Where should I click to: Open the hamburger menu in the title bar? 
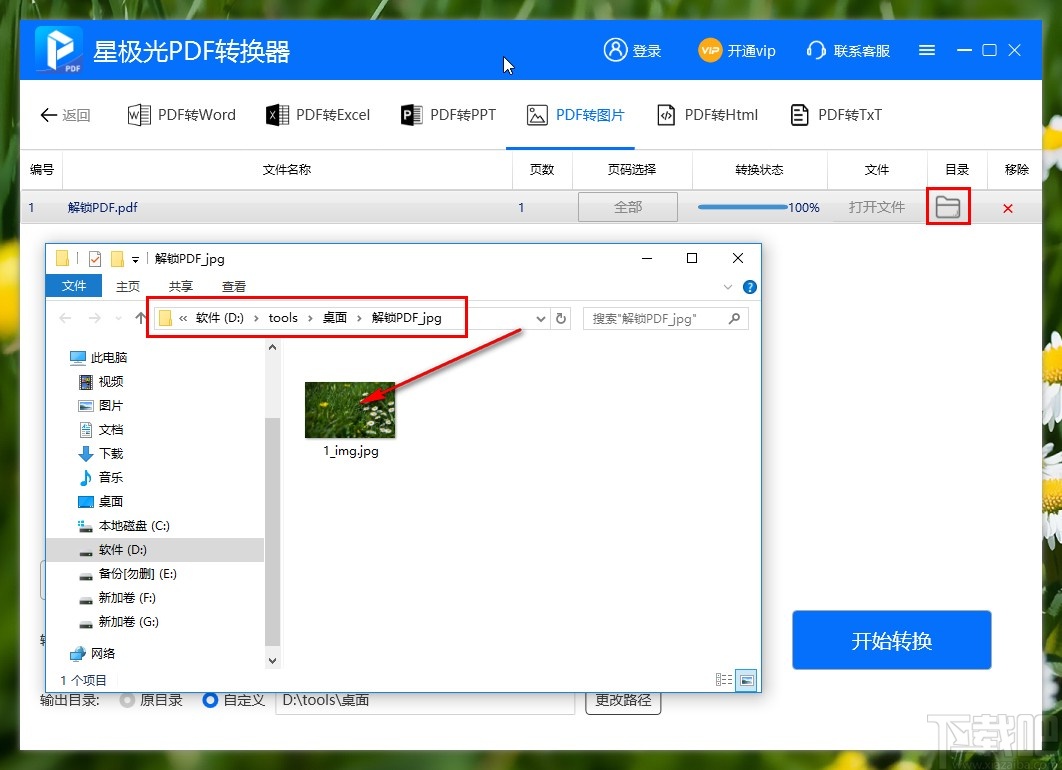tap(926, 49)
